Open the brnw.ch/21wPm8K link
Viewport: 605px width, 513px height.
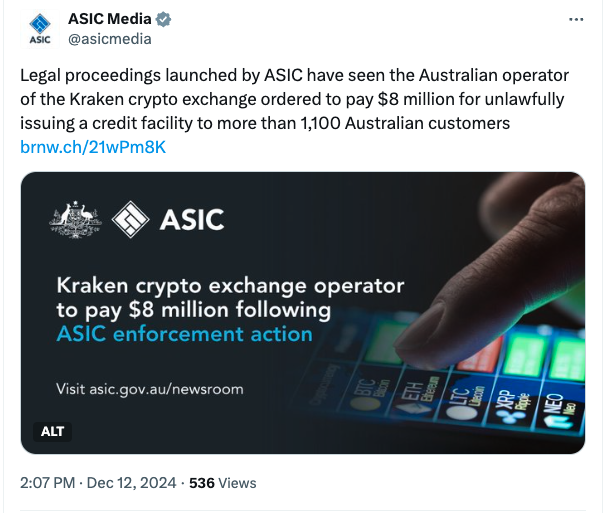93,147
